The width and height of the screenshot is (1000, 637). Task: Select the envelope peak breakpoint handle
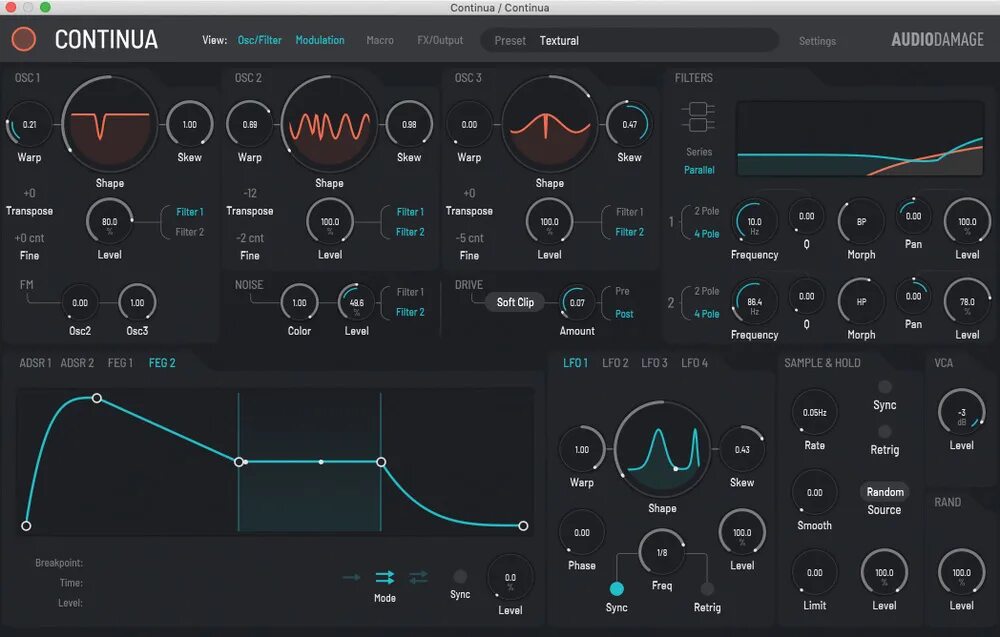pyautogui.click(x=96, y=398)
